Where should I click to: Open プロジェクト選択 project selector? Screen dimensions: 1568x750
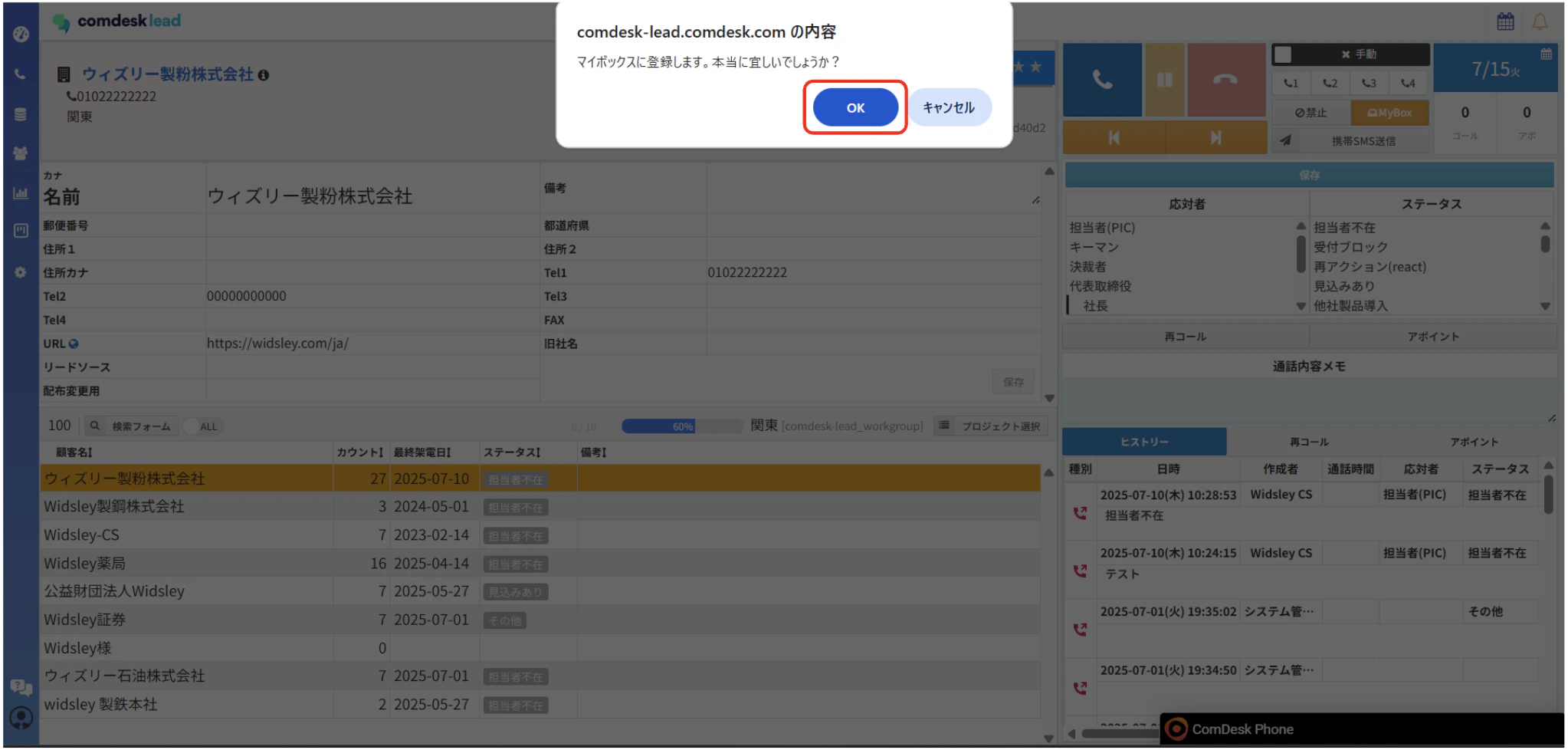pos(990,426)
